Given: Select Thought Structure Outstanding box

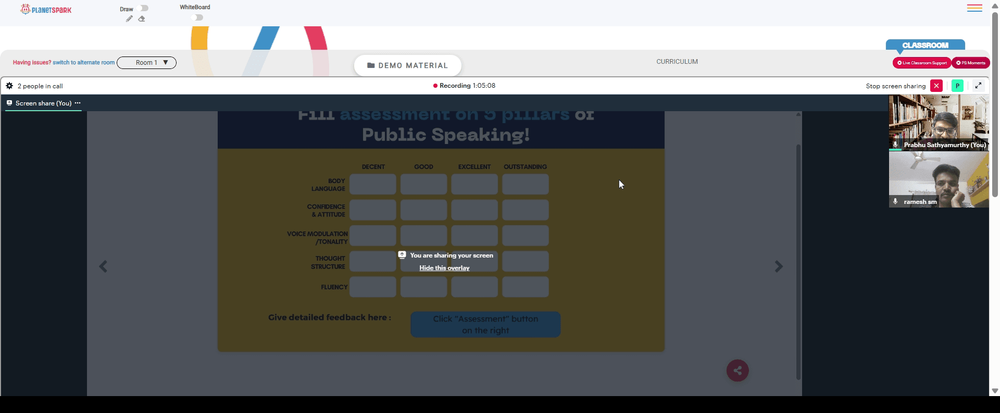Looking at the screenshot, I should click(526, 261).
